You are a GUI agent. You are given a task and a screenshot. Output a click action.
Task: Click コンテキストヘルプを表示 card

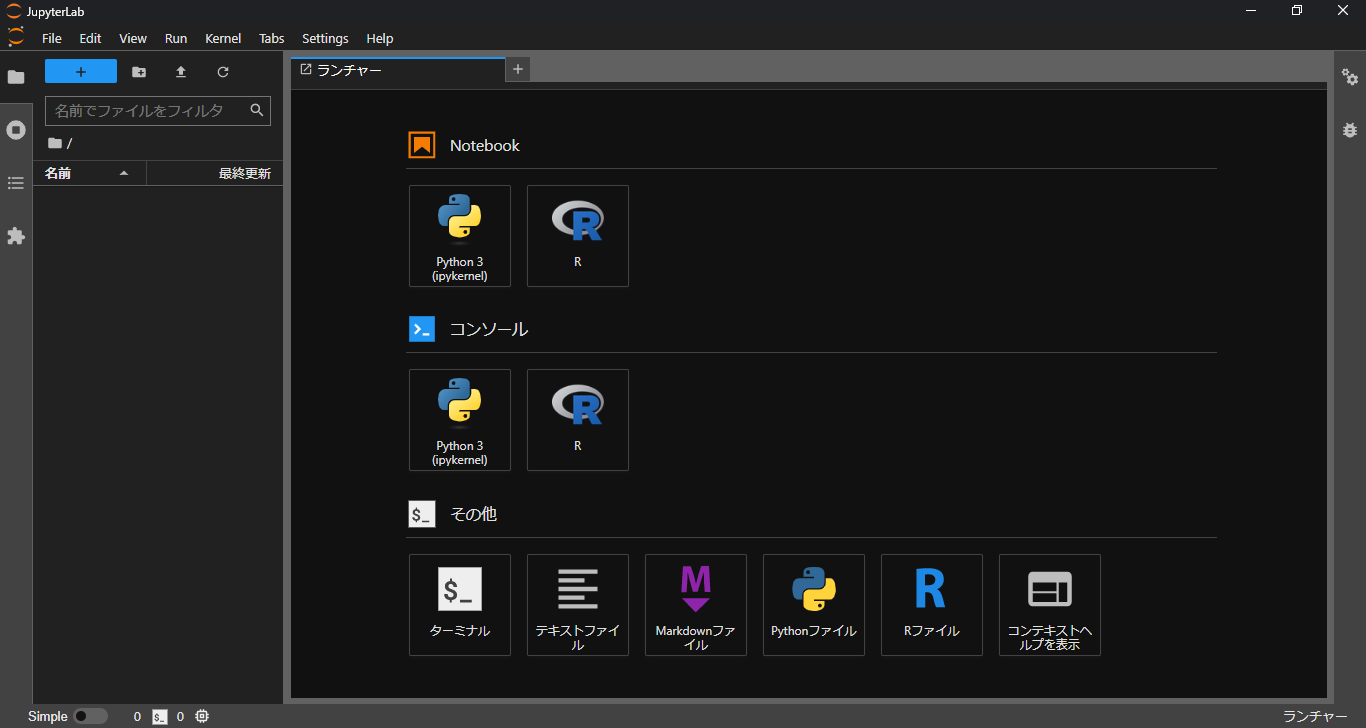(x=1050, y=605)
